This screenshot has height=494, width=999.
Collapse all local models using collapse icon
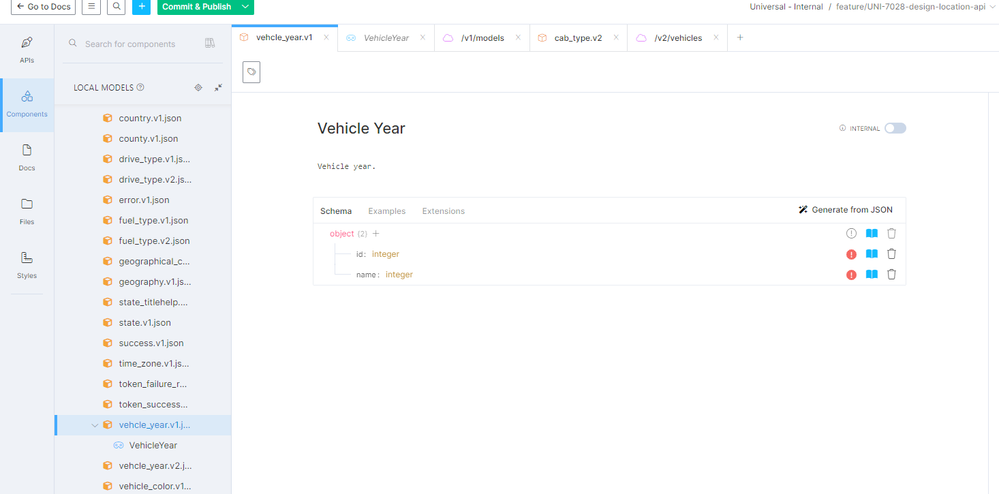[218, 88]
